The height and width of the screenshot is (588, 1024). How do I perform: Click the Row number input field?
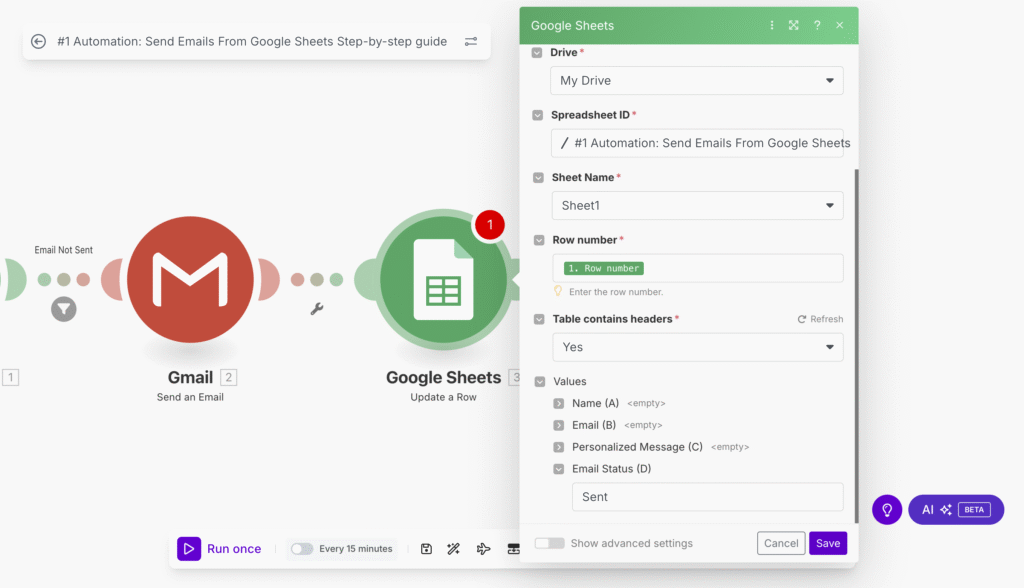pos(697,268)
